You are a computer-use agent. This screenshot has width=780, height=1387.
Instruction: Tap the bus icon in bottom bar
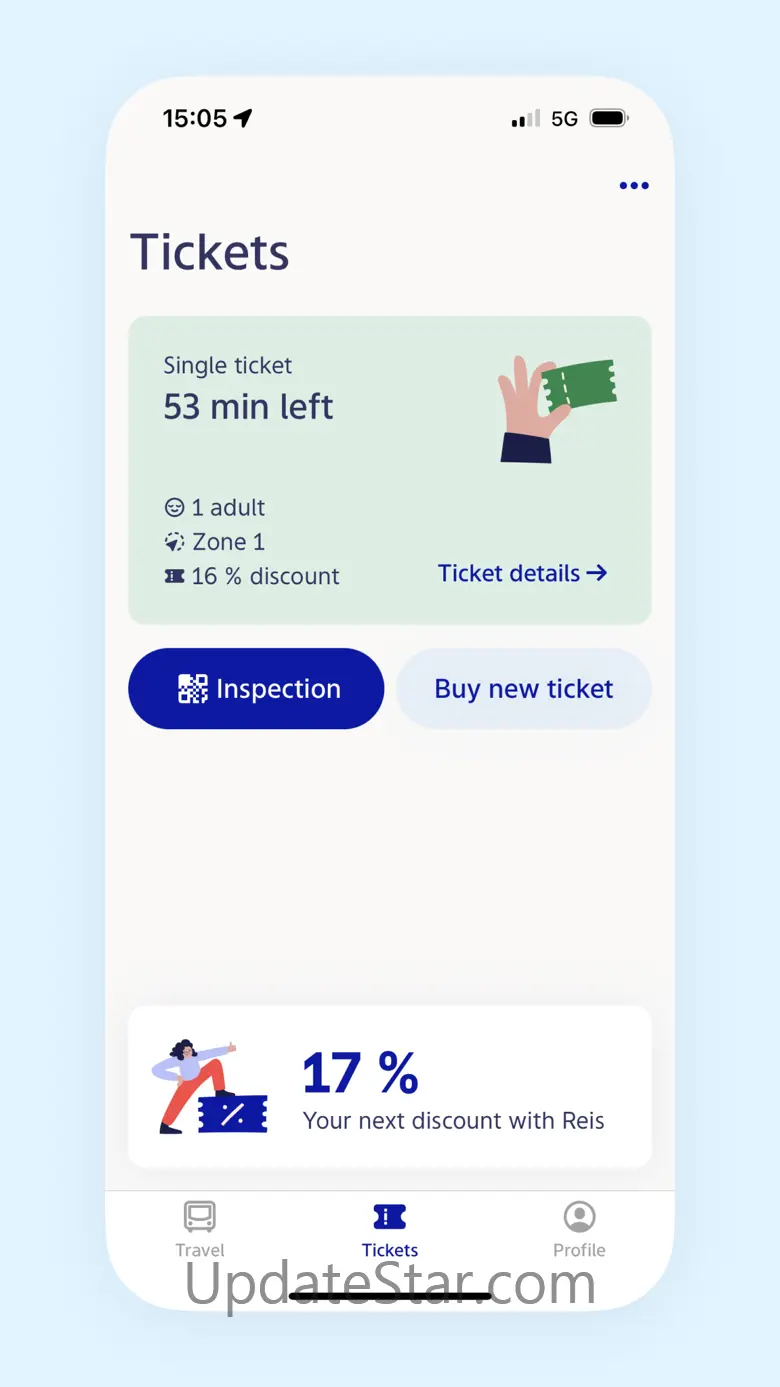(x=200, y=1216)
